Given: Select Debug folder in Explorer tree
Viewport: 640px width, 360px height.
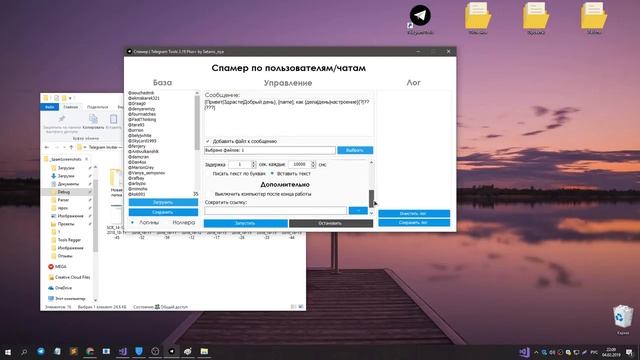Looking at the screenshot, I should 67,192.
